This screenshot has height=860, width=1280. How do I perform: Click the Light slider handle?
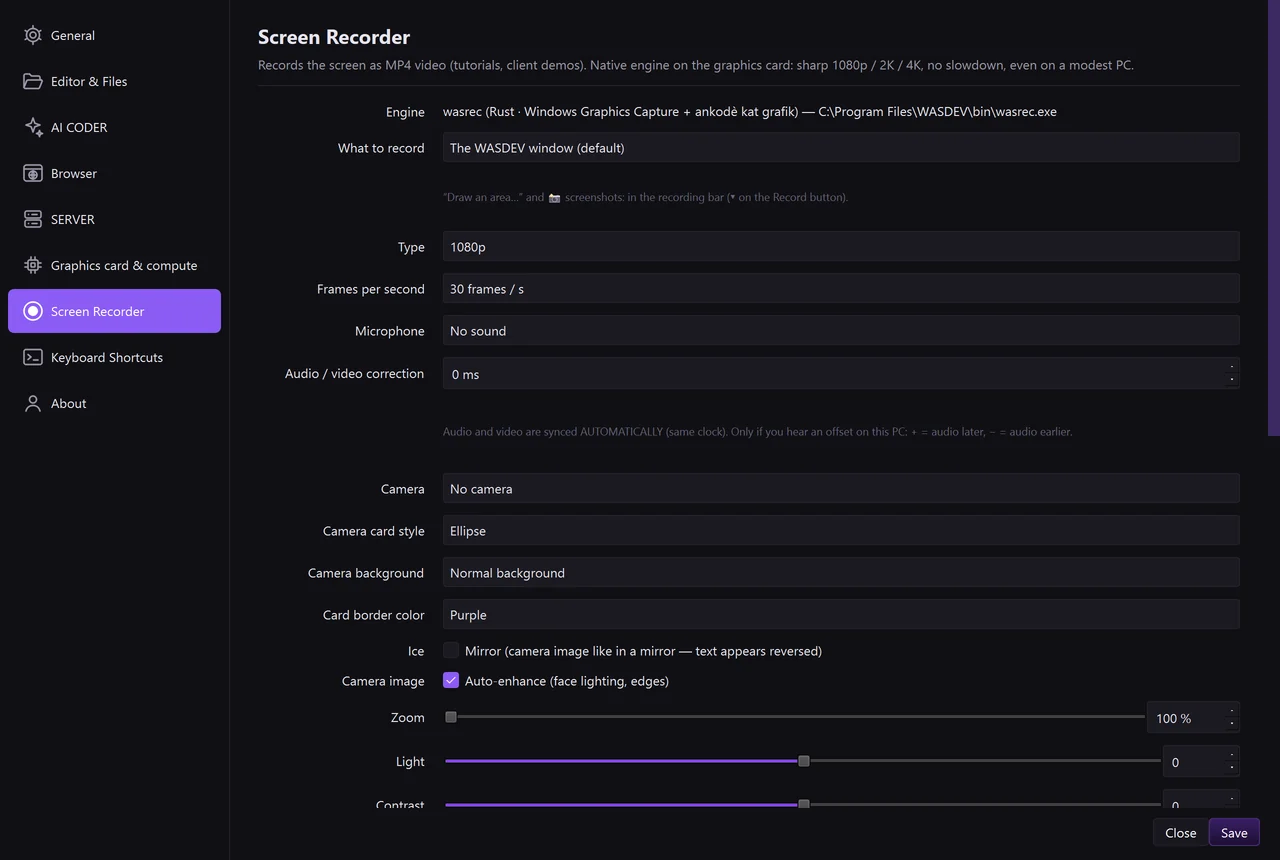coord(804,761)
